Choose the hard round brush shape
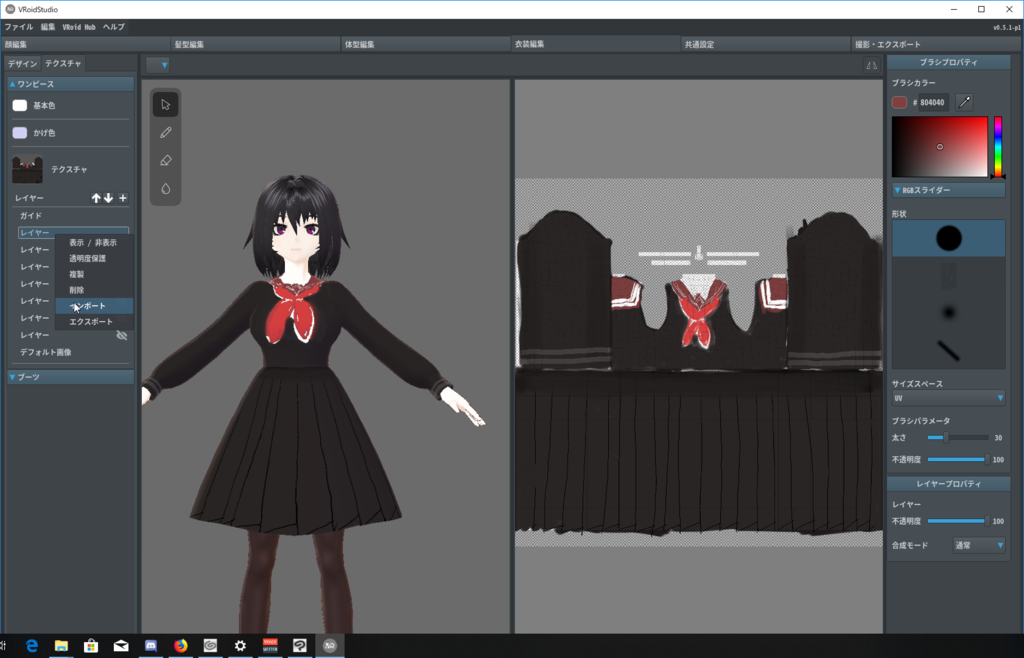This screenshot has height=658, width=1024. pos(948,238)
